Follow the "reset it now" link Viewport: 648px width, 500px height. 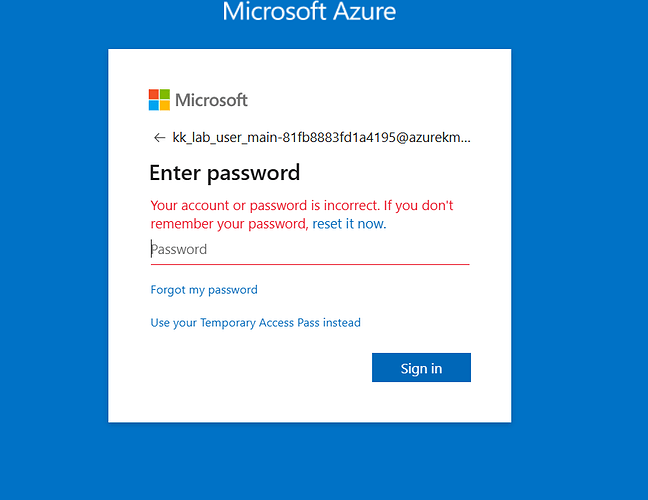[x=348, y=224]
